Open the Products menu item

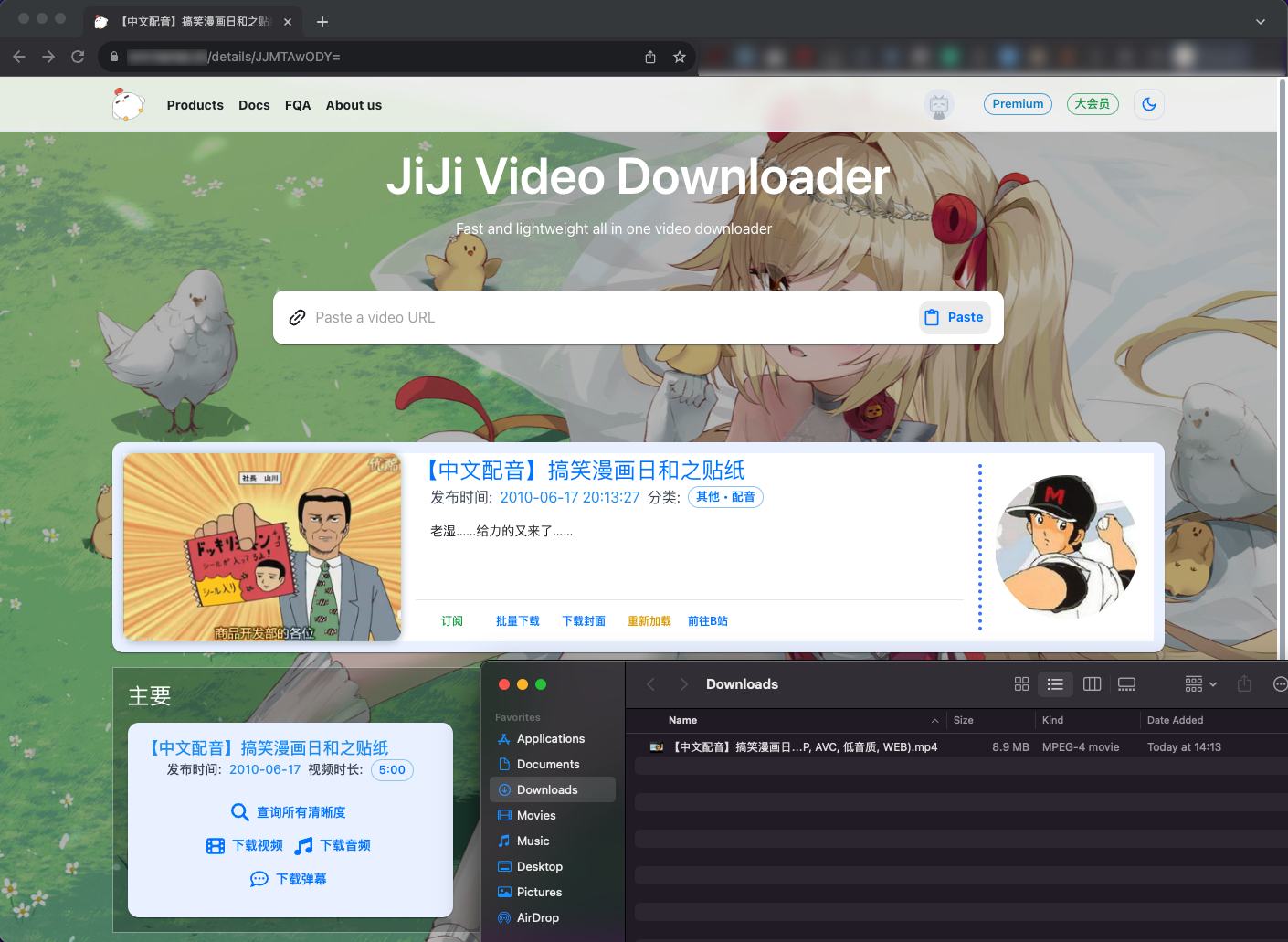(195, 105)
